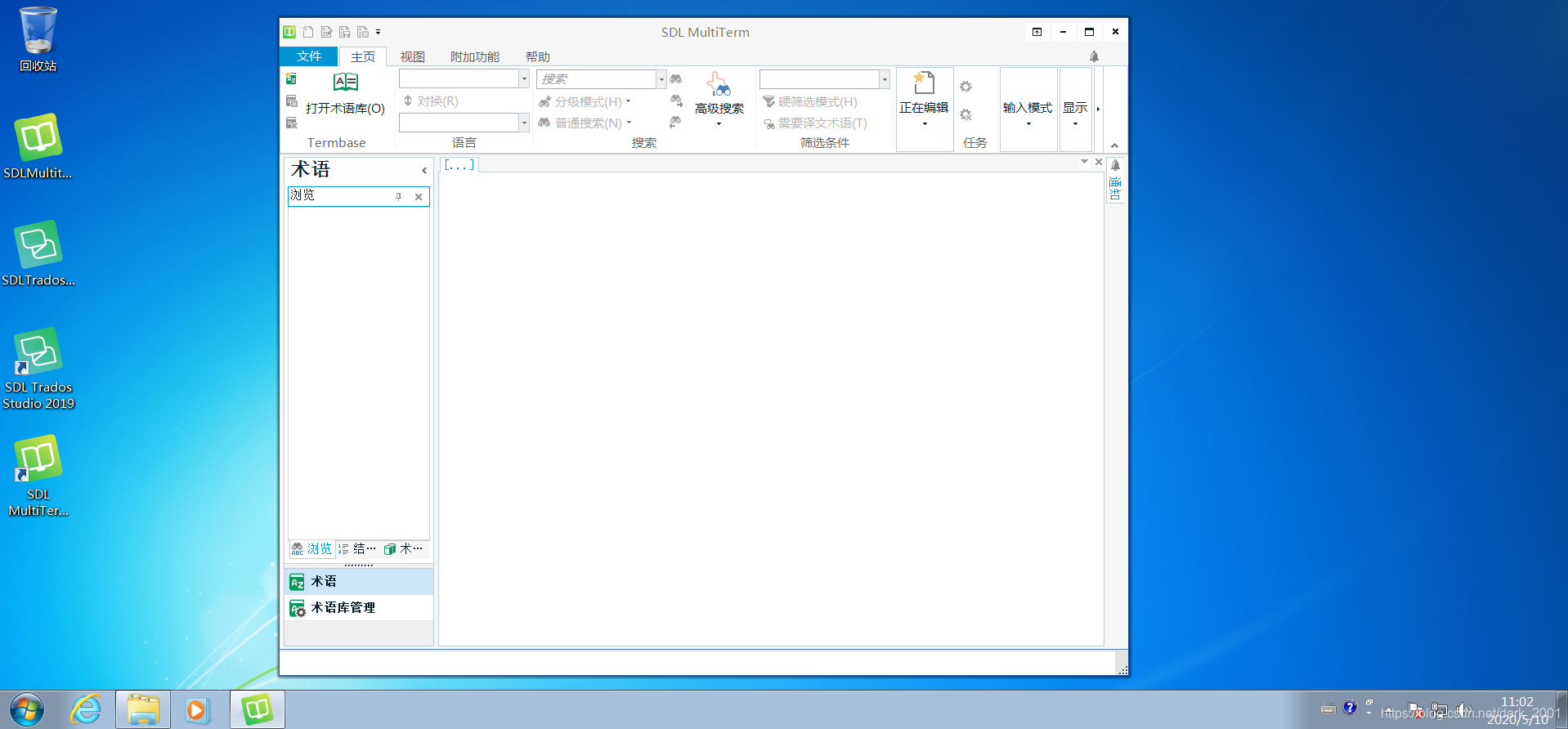Select the SDL MultiTer... desktop shortcut
Screen dimensions: 1568x729
pos(38,476)
